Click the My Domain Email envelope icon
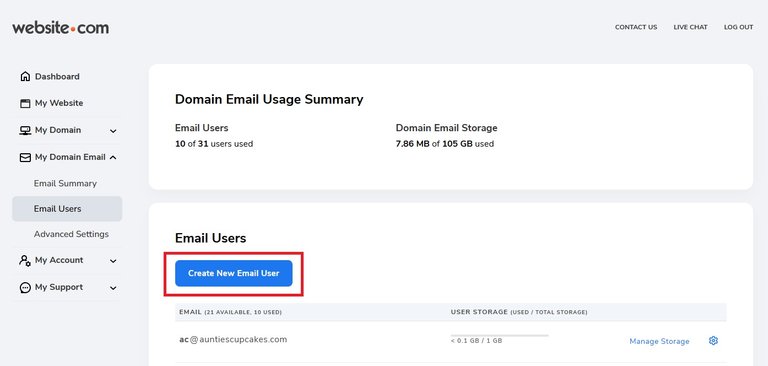This screenshot has width=768, height=366. [x=25, y=157]
